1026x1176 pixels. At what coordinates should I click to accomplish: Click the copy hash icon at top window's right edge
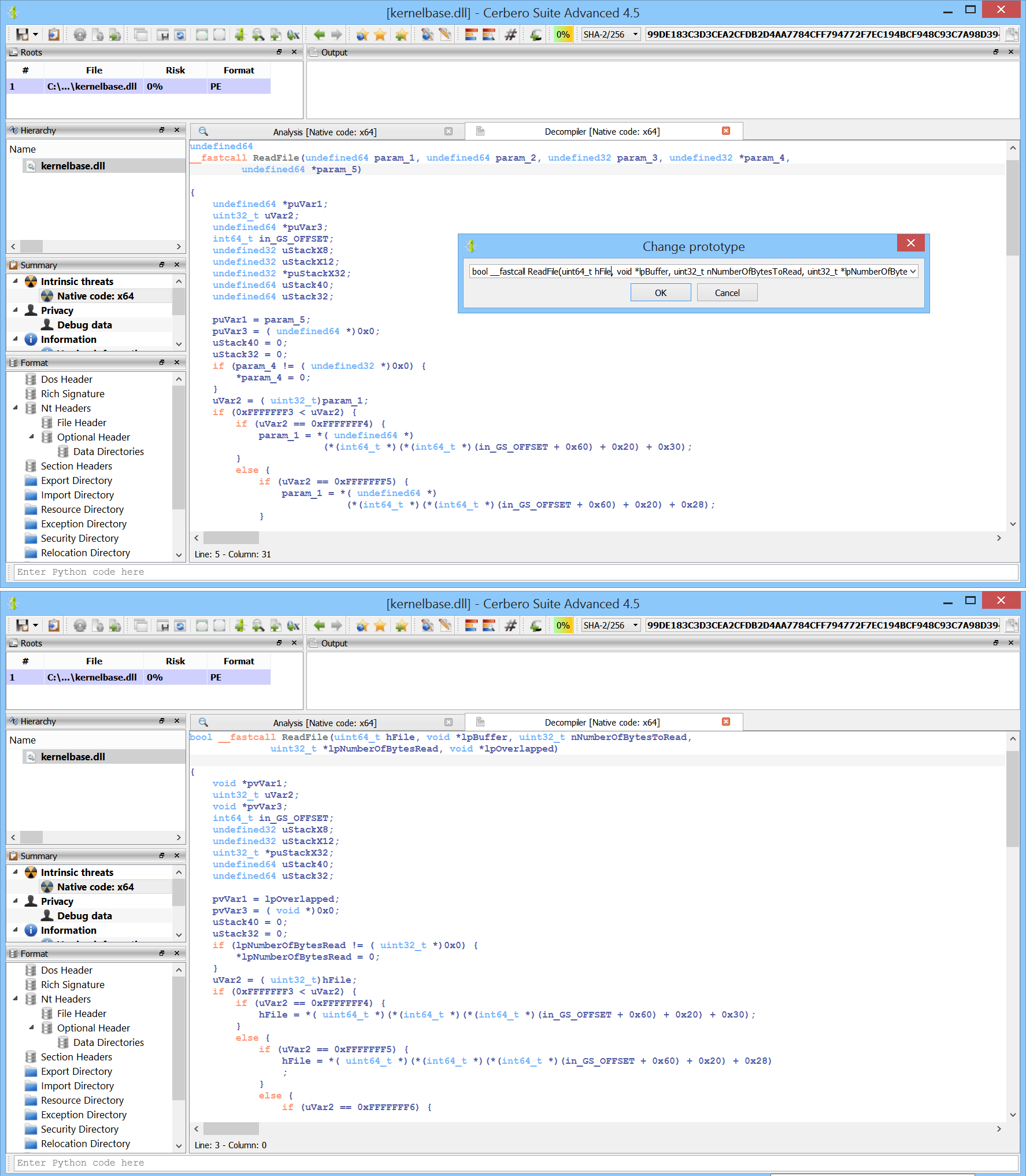(x=1012, y=35)
